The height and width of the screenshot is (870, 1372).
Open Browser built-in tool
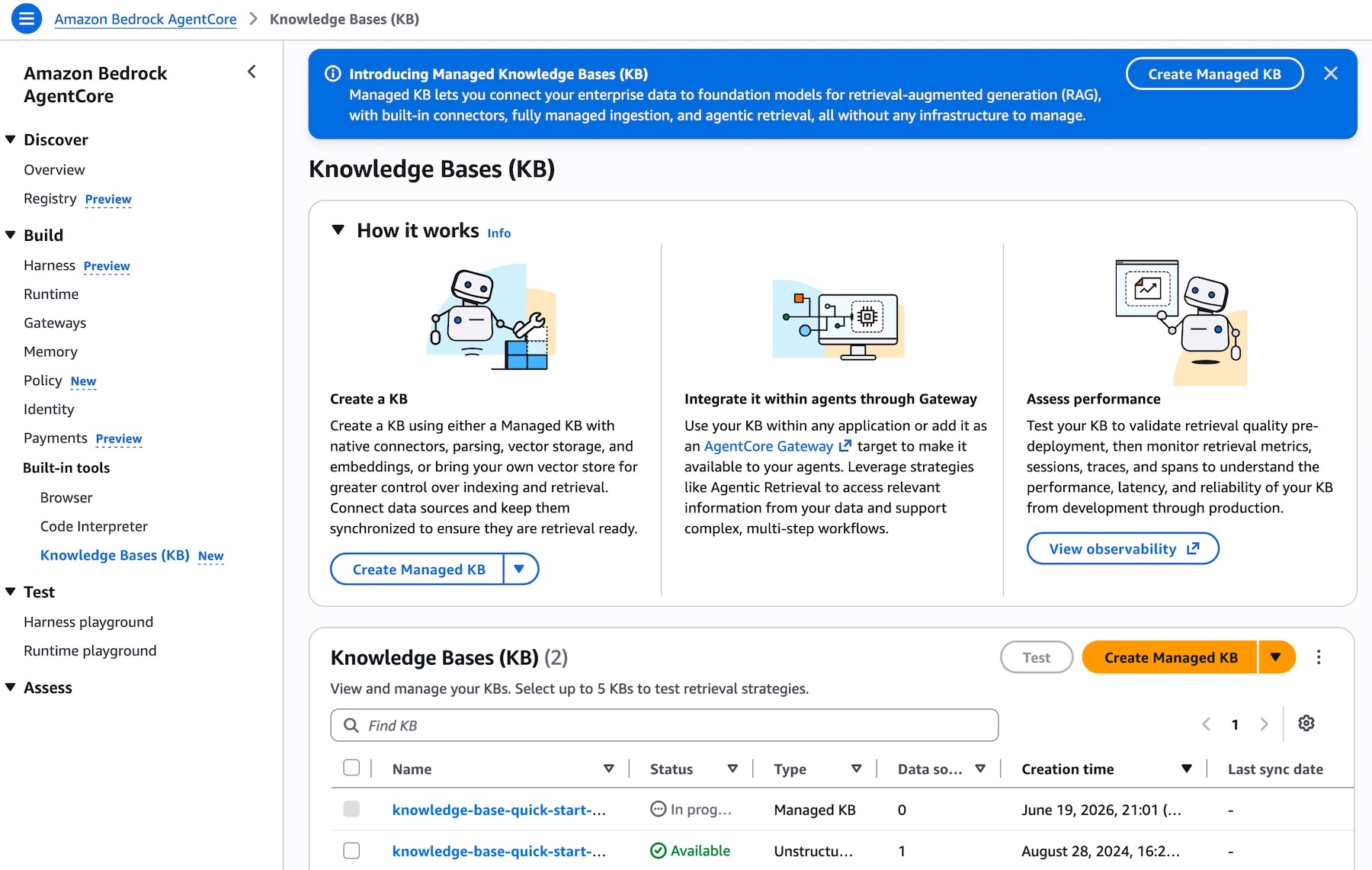[x=66, y=497]
